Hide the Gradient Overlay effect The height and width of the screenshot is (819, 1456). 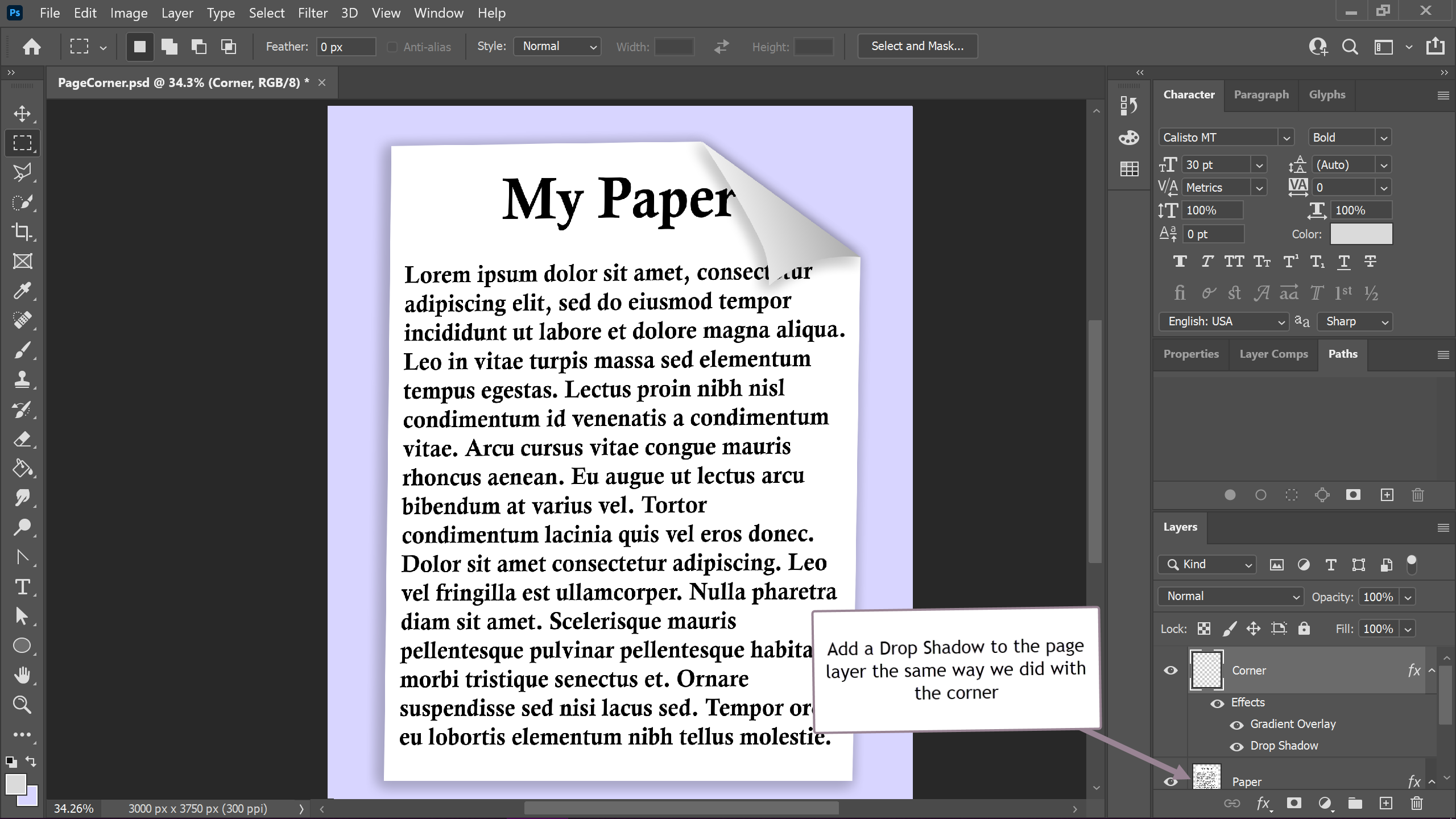pyautogui.click(x=1236, y=725)
